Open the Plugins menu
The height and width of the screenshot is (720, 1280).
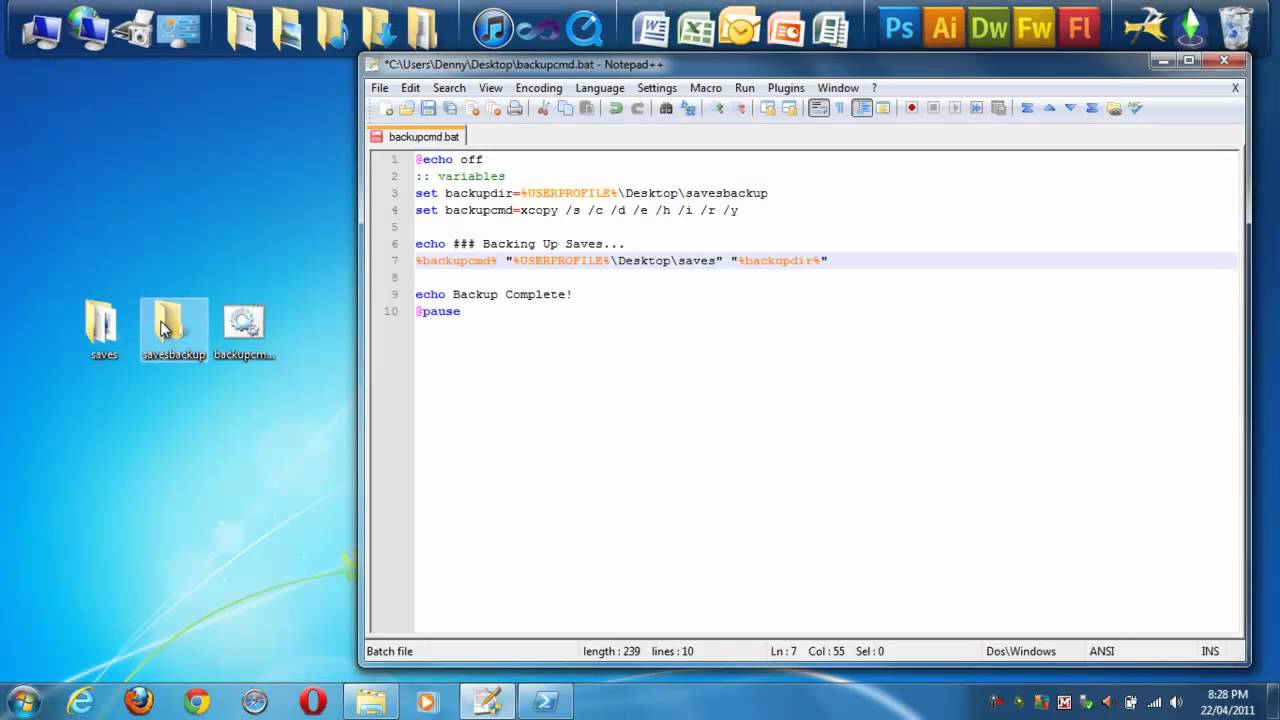coord(786,88)
